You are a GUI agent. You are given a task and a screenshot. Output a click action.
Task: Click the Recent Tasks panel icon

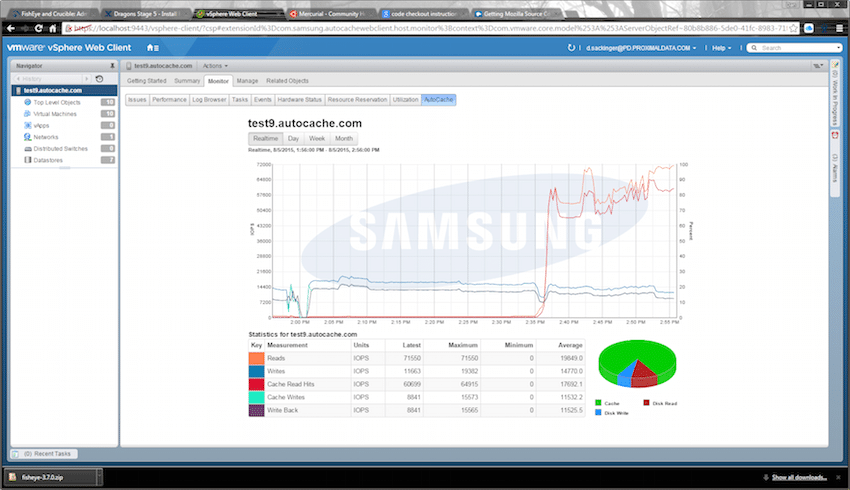[15, 454]
